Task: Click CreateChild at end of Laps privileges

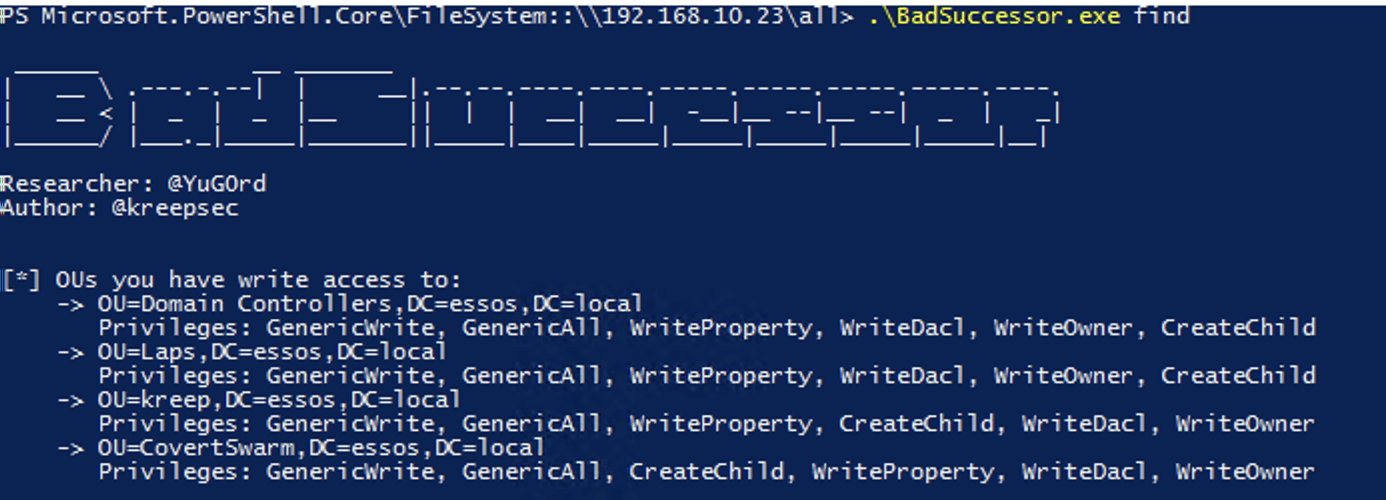Action: (x=1238, y=375)
